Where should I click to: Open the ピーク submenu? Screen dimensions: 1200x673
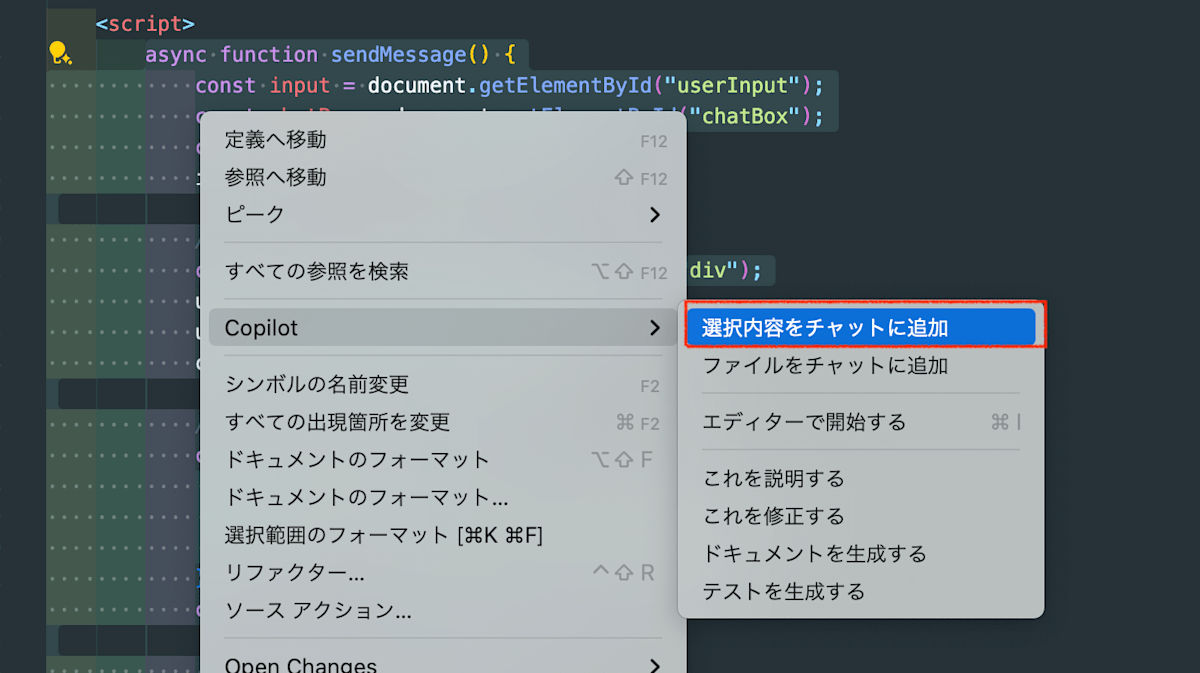tap(443, 215)
